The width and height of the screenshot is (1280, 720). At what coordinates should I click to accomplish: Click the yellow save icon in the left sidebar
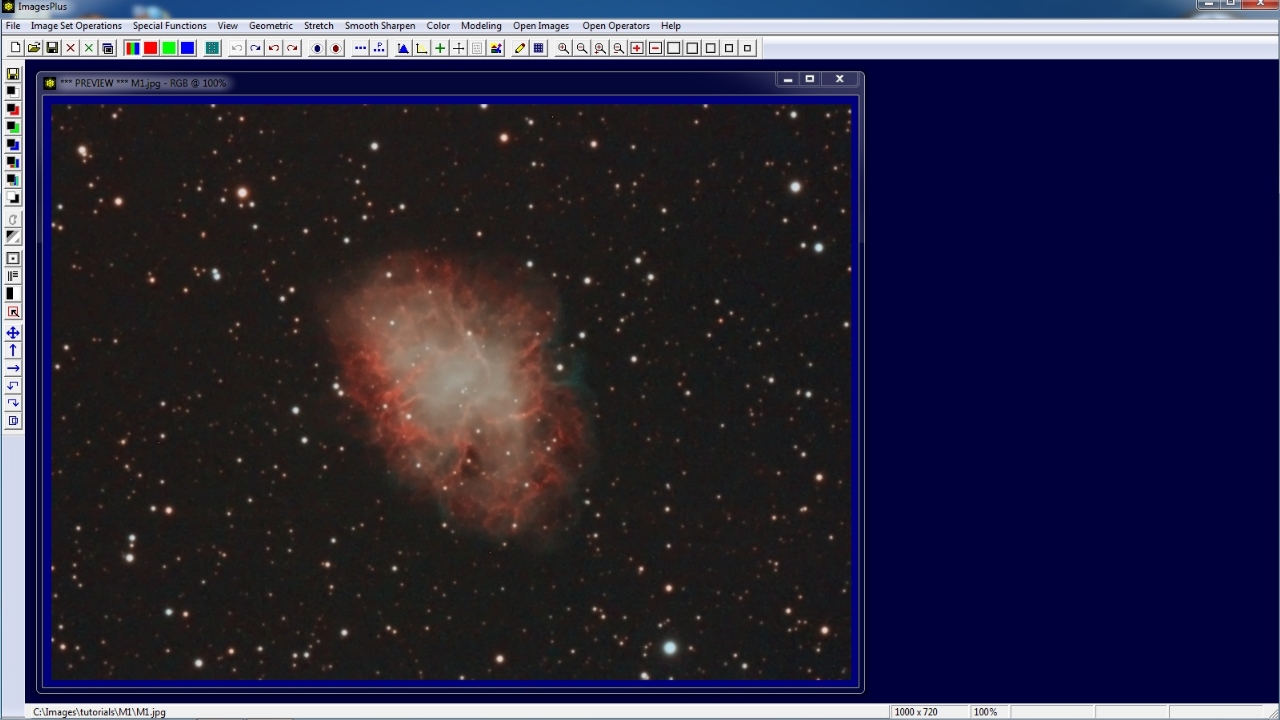pyautogui.click(x=13, y=73)
